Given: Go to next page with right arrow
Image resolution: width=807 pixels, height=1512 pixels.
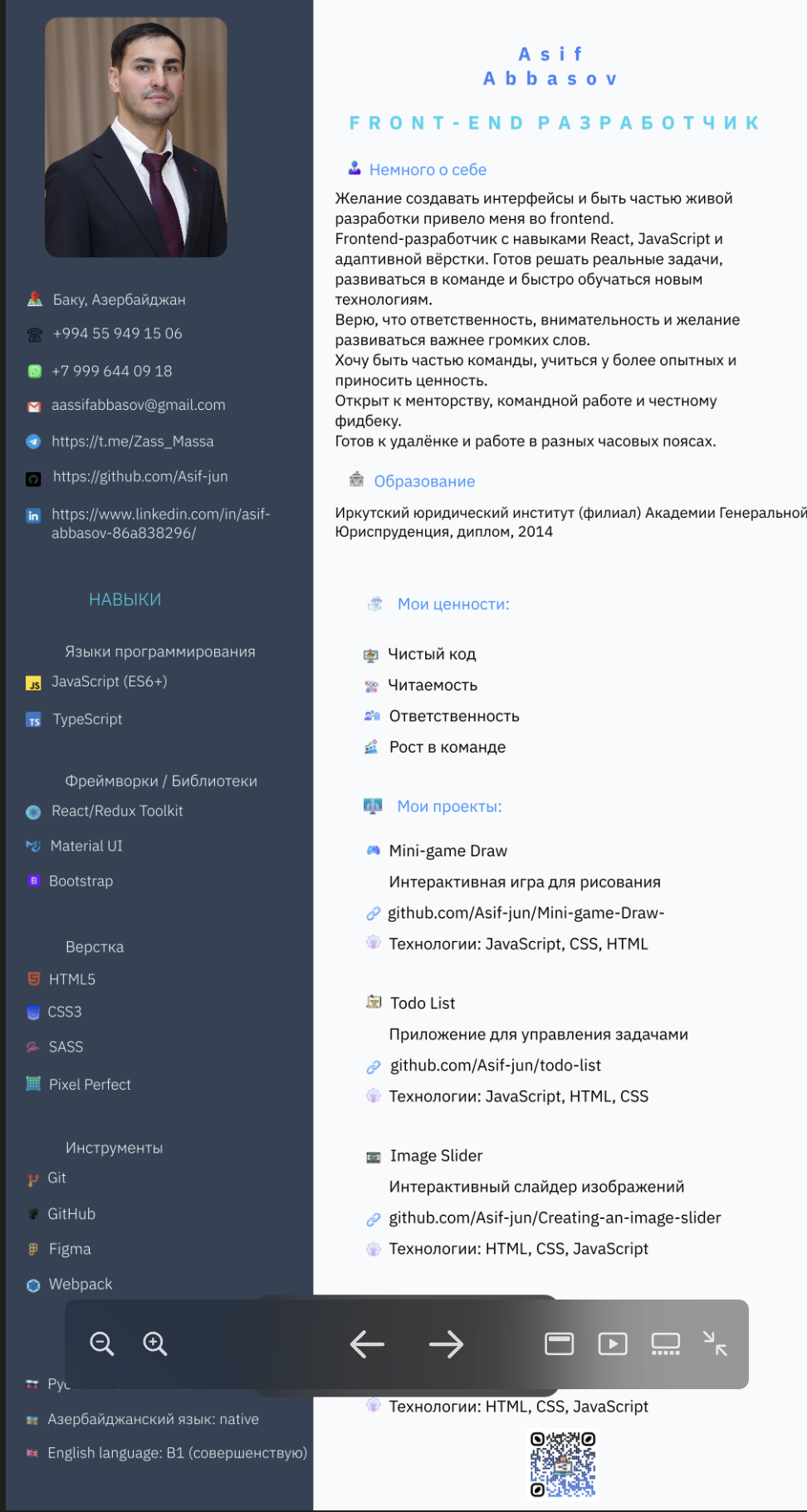Looking at the screenshot, I should tap(446, 1344).
